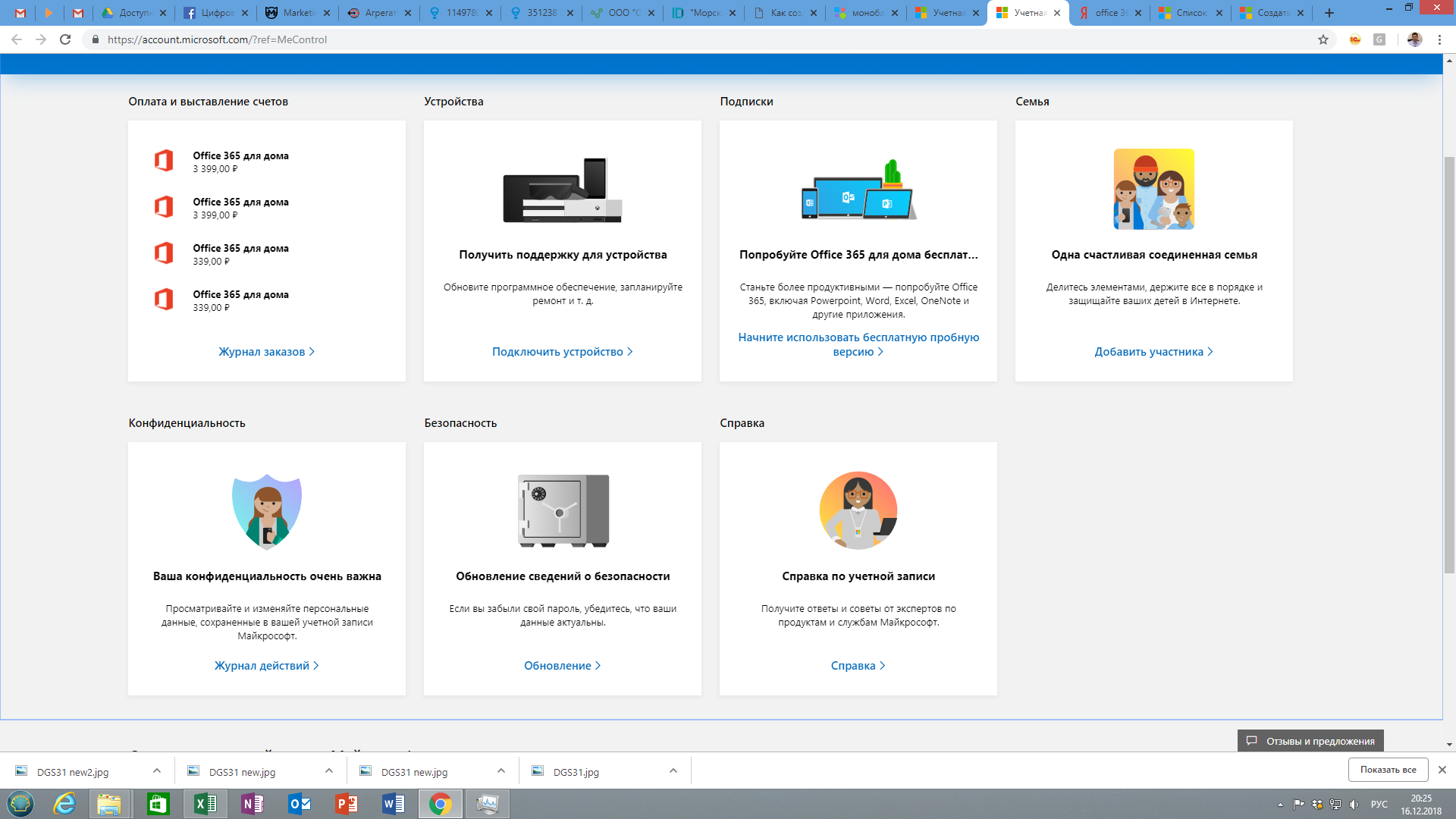Click Отзывы и предложения feedback button
The height and width of the screenshot is (819, 1456).
point(1310,741)
